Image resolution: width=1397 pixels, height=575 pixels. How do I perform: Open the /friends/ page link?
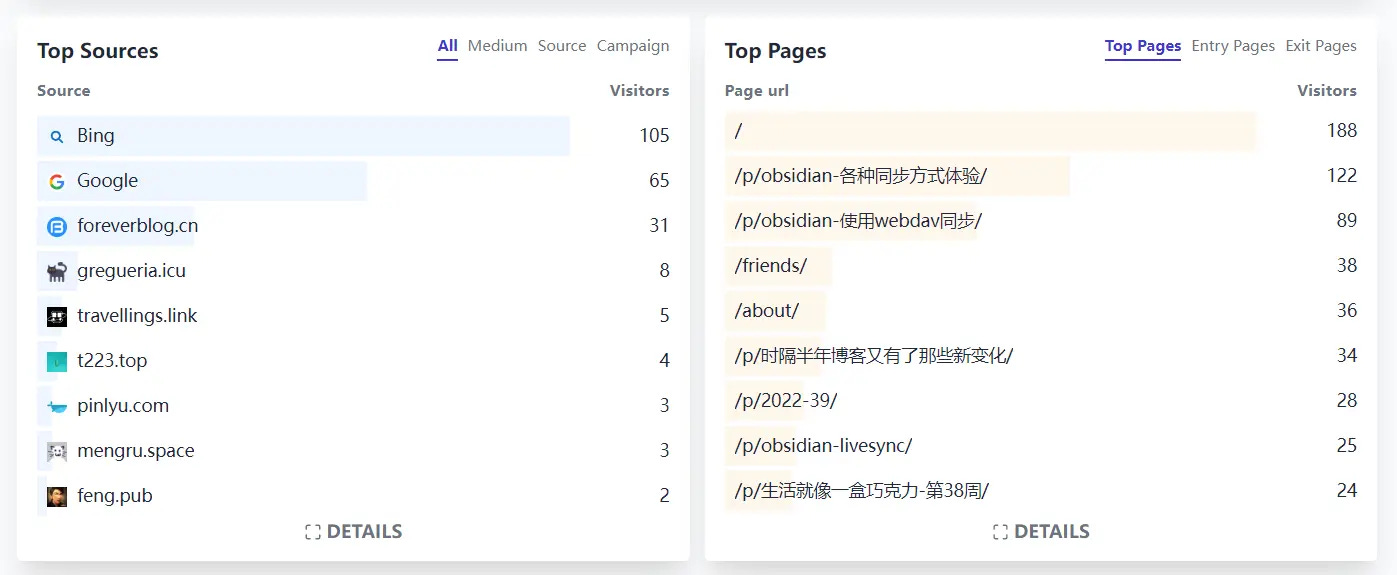(770, 266)
